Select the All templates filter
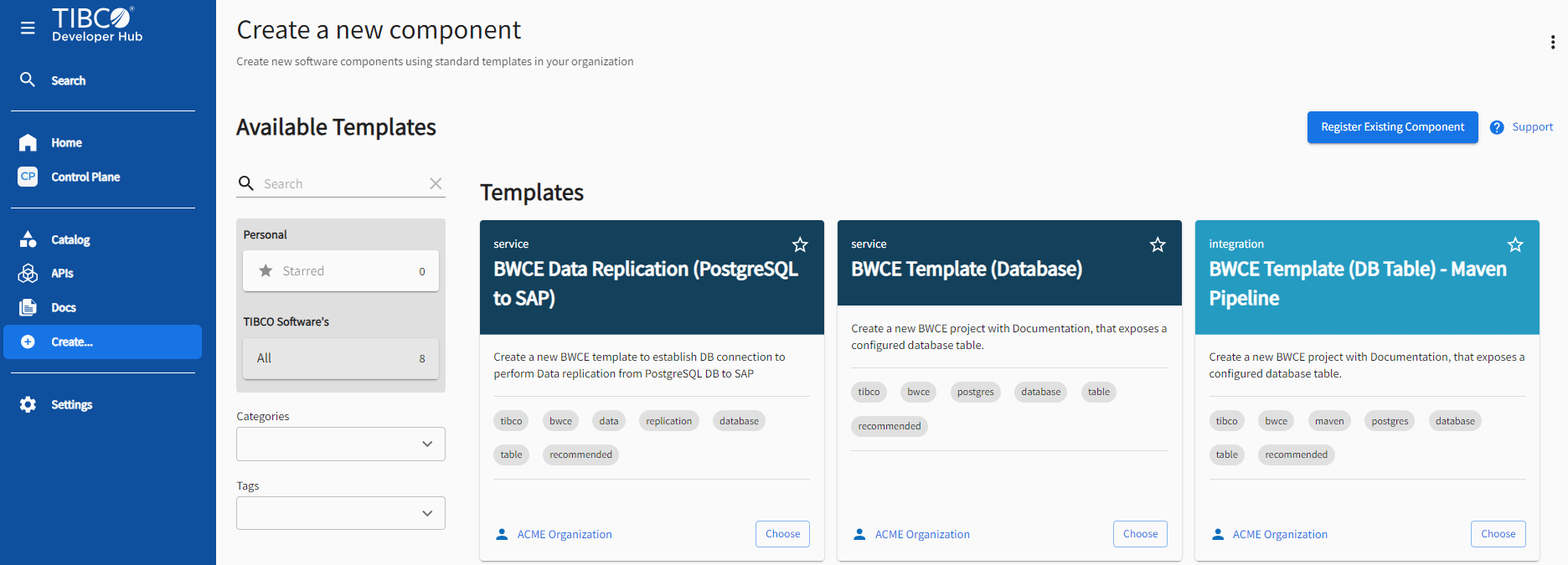 [341, 358]
